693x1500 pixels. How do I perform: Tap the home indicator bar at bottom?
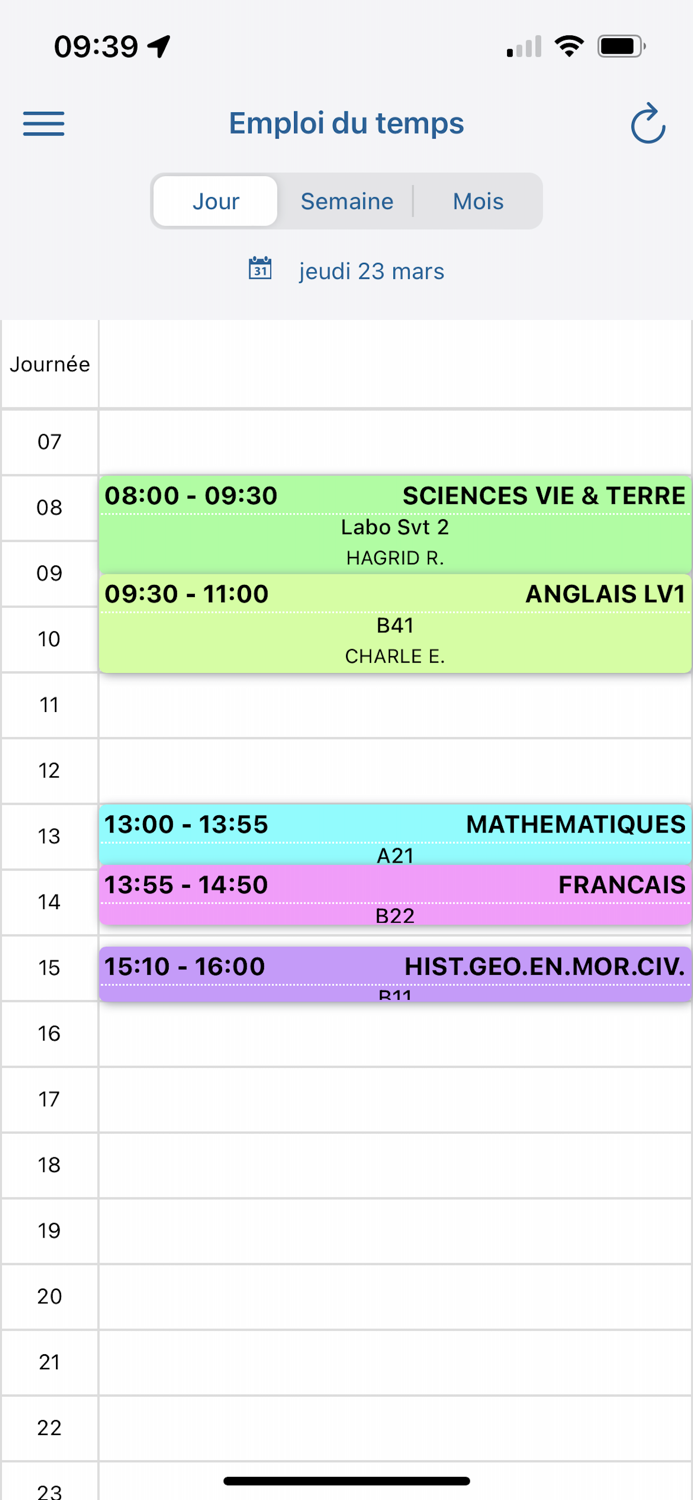click(x=346, y=1481)
